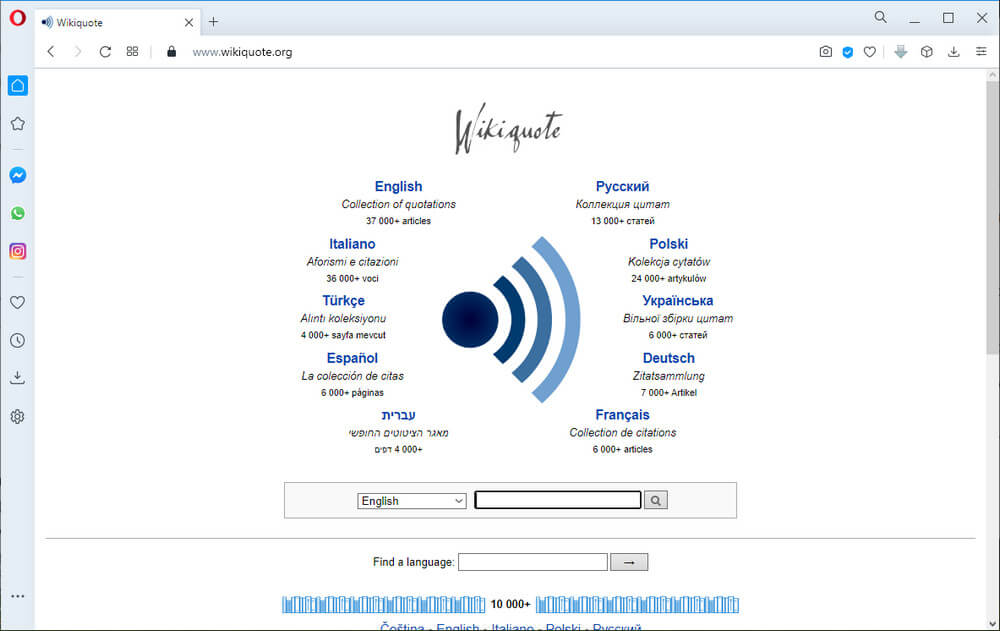The image size is (1000, 631).
Task: Click the "Aforismi e citazioni" tagline
Action: coord(352,262)
